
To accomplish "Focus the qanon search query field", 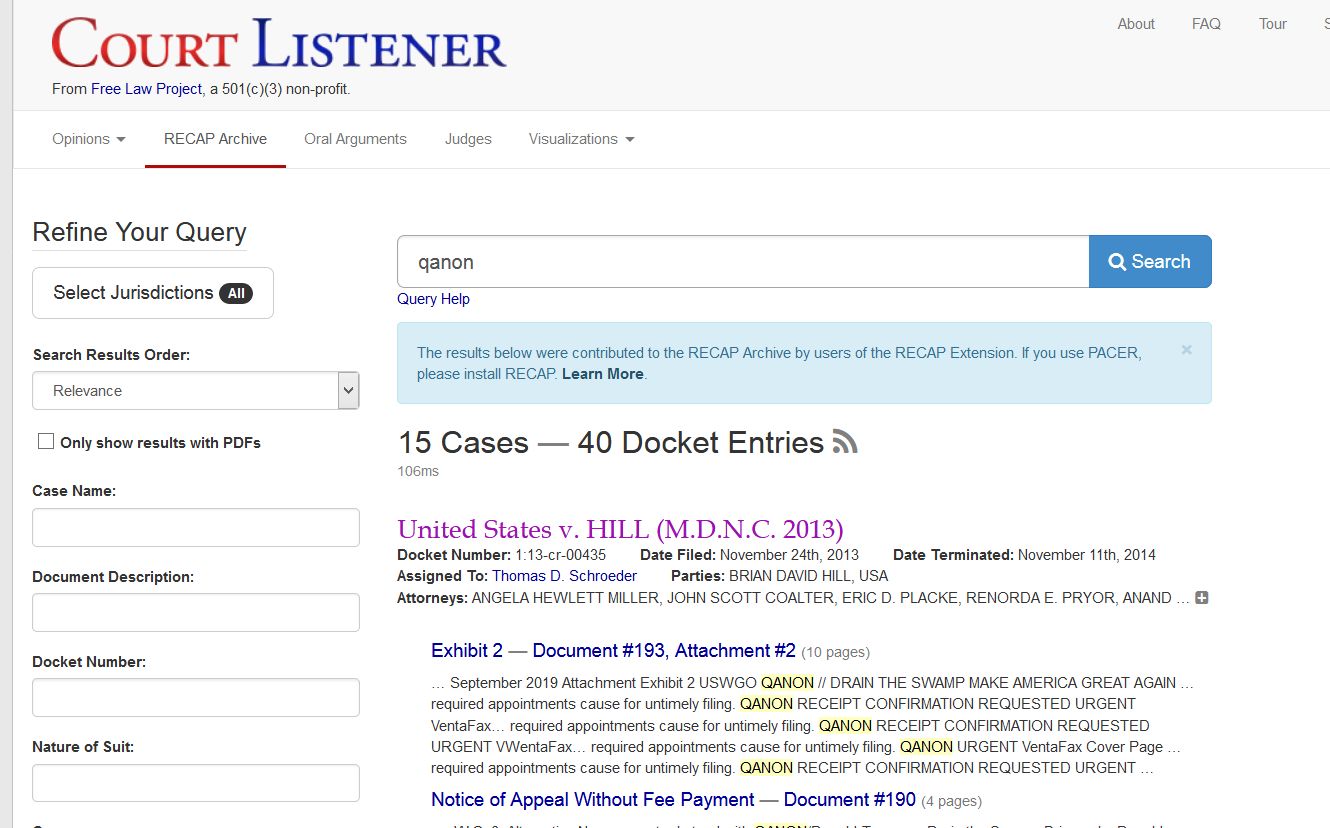I will [743, 262].
